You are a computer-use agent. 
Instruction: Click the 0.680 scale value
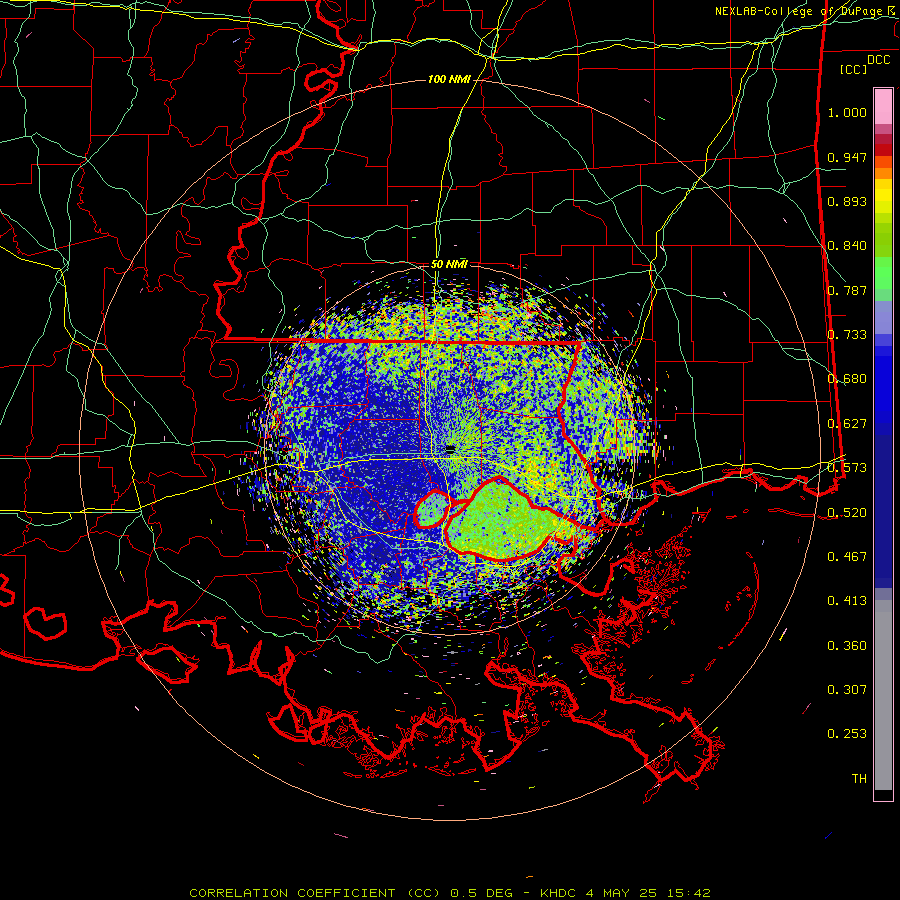click(x=847, y=379)
